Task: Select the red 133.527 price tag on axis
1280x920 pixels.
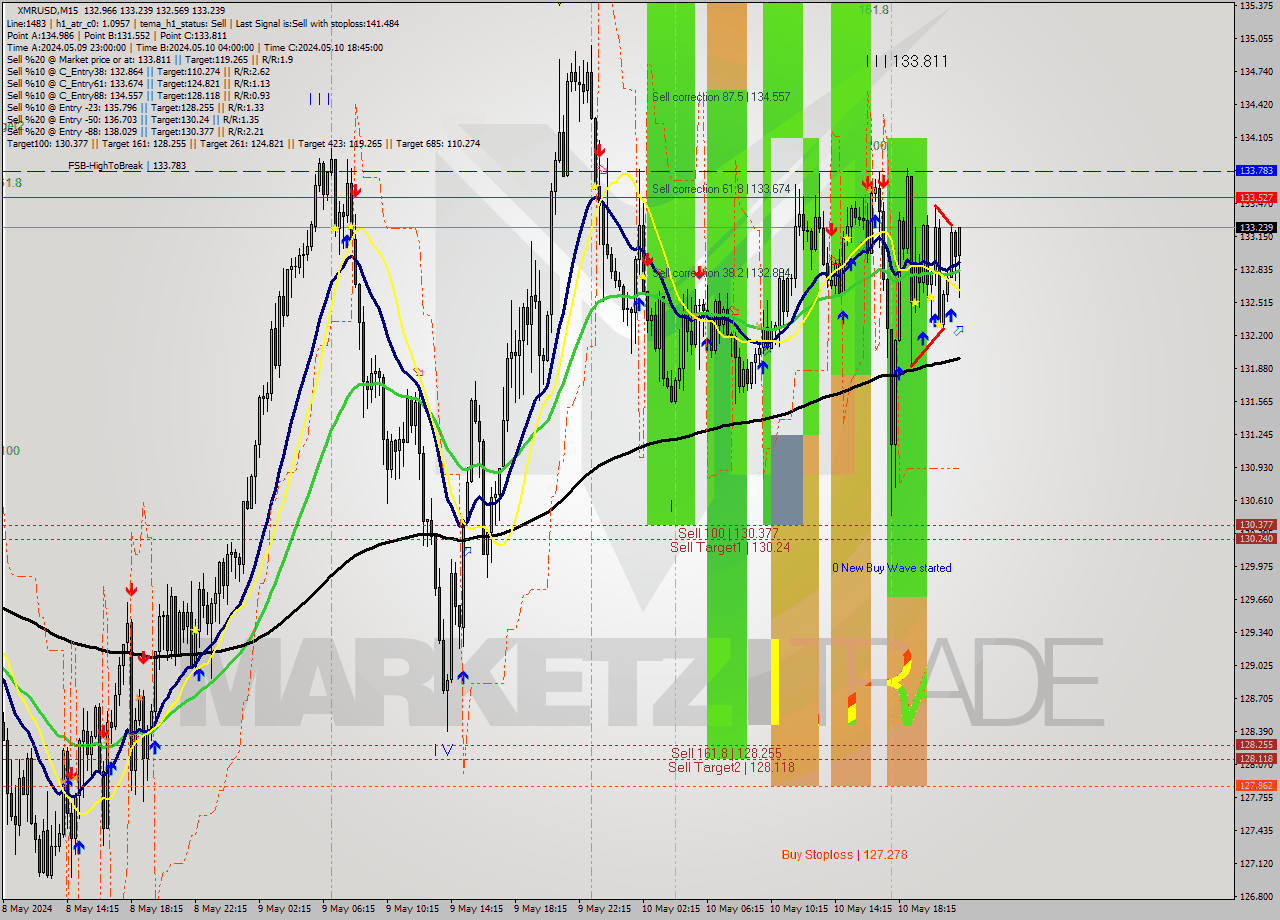Action: (1256, 198)
